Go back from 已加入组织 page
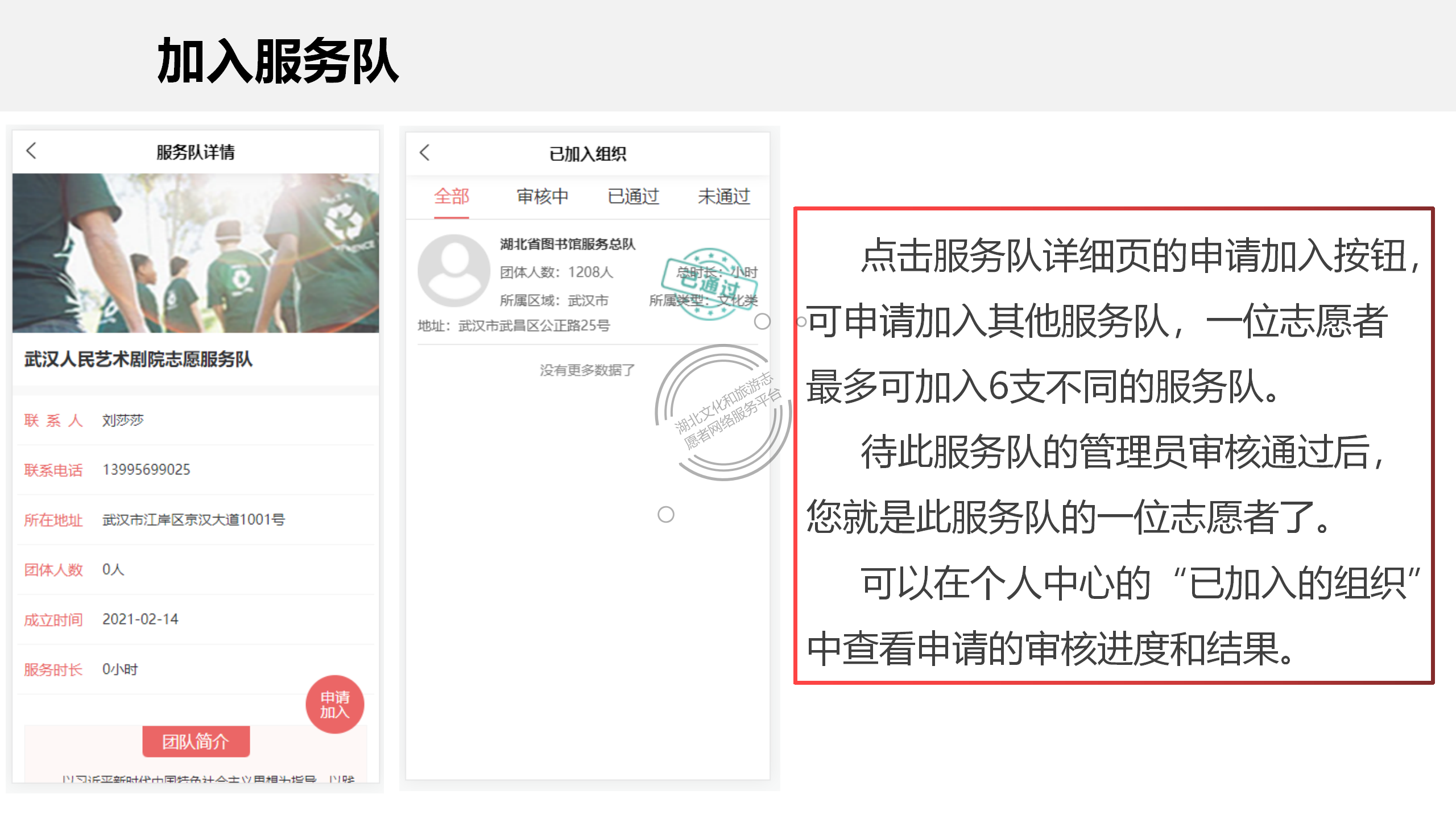The height and width of the screenshot is (819, 1456). [x=424, y=152]
